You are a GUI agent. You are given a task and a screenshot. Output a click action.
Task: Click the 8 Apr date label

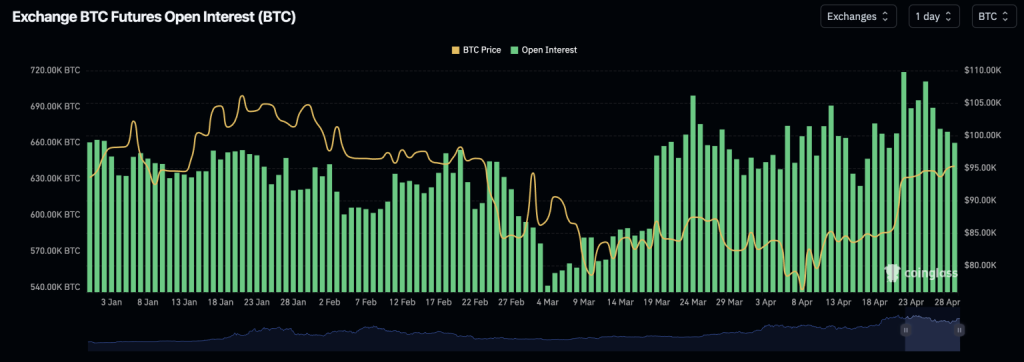click(x=802, y=303)
